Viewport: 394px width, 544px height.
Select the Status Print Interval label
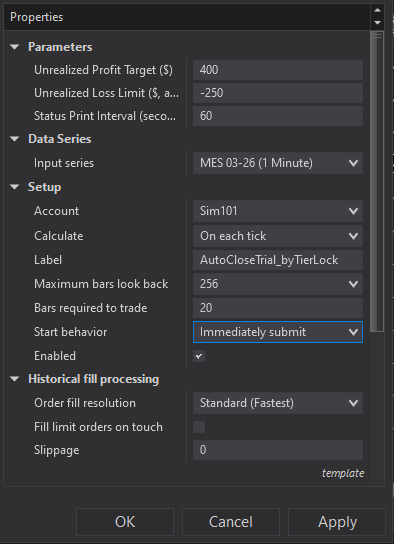[x=105, y=116]
